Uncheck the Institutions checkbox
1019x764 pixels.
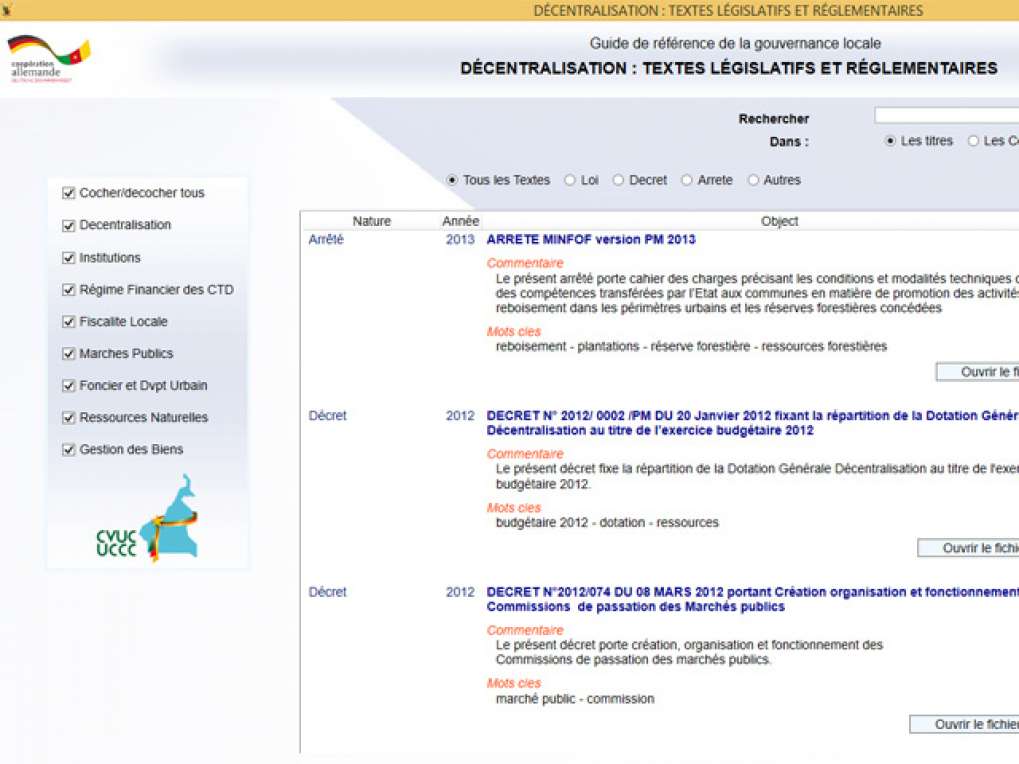(x=69, y=258)
